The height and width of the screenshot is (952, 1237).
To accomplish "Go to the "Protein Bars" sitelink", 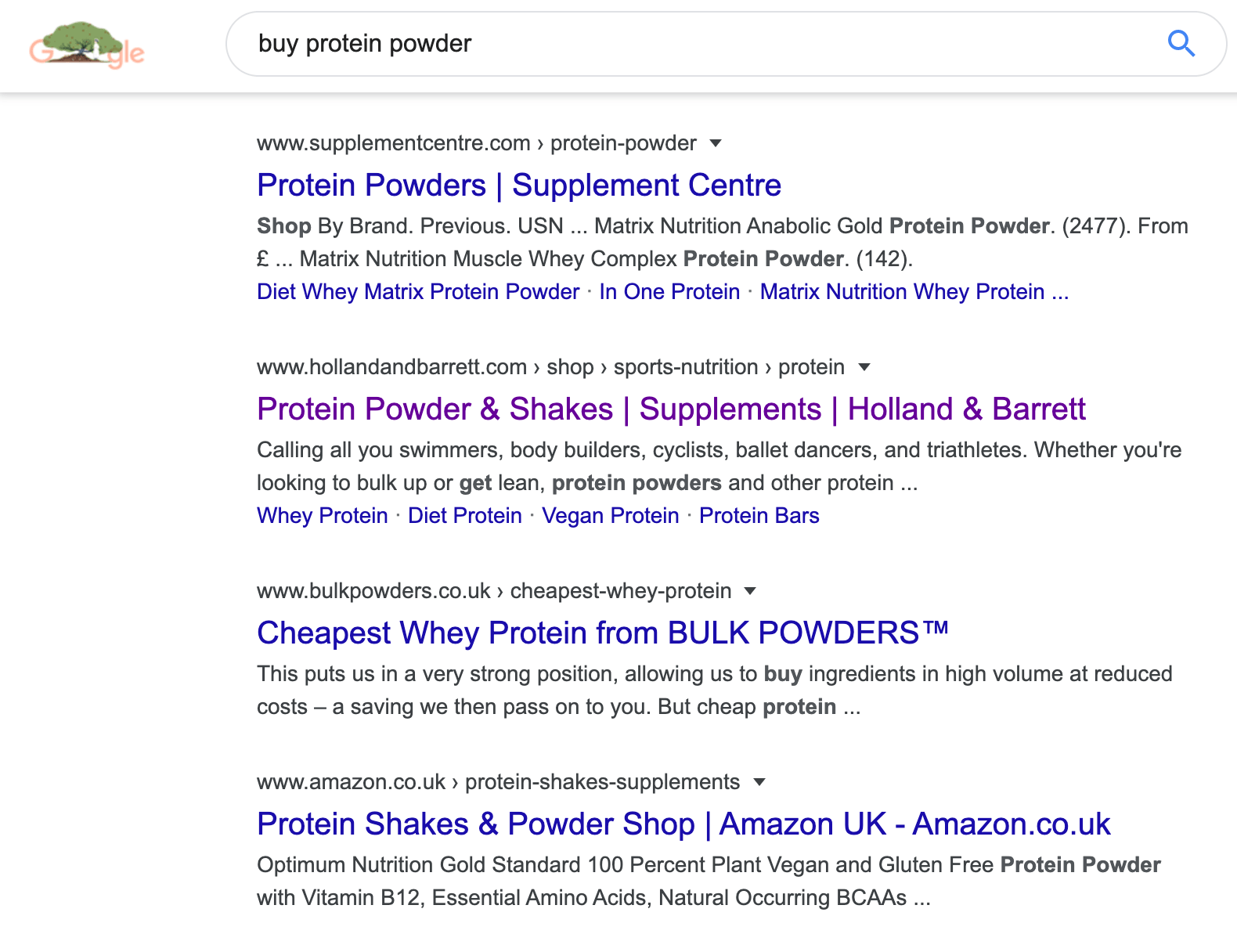I will (x=759, y=516).
